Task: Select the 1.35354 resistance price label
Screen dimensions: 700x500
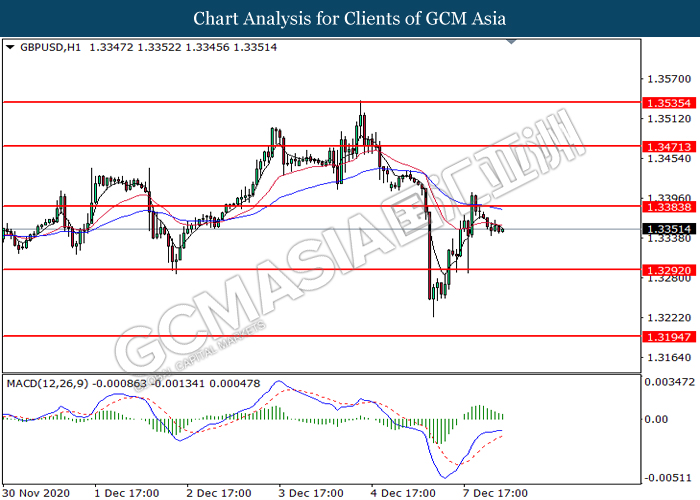Action: [x=669, y=103]
